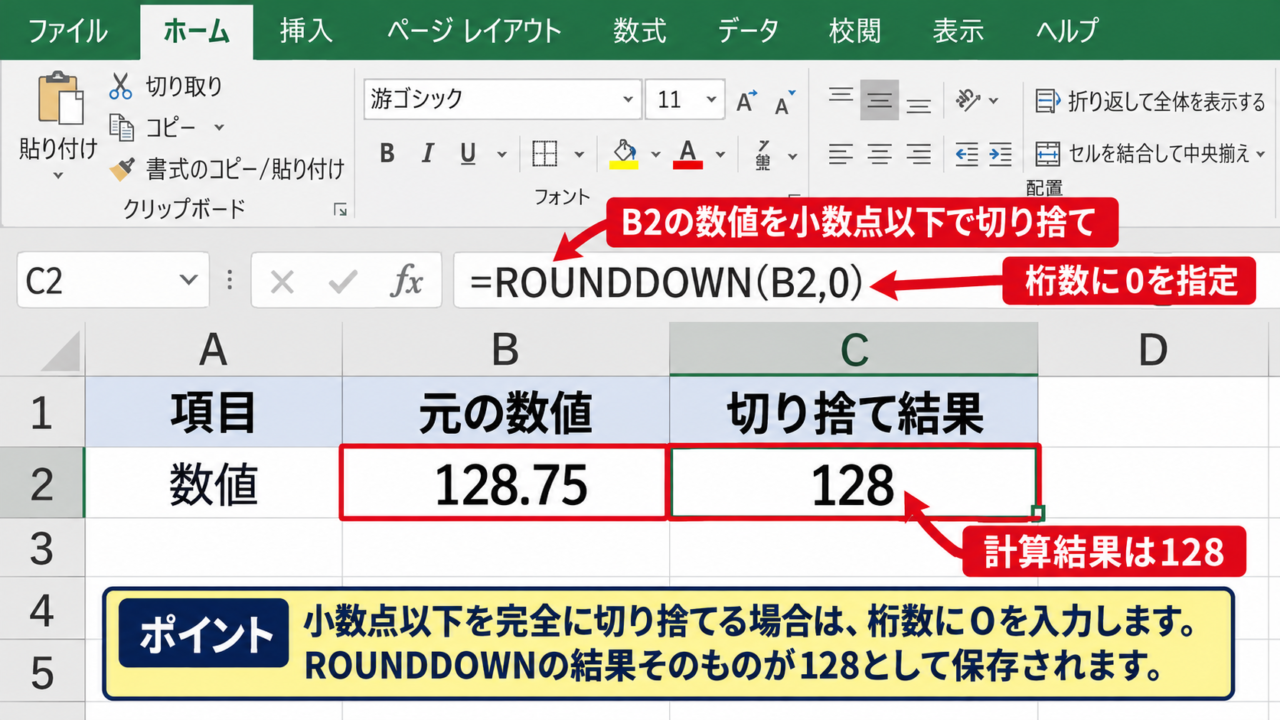Center cell text horizontally
The image size is (1280, 720).
pyautogui.click(x=879, y=154)
